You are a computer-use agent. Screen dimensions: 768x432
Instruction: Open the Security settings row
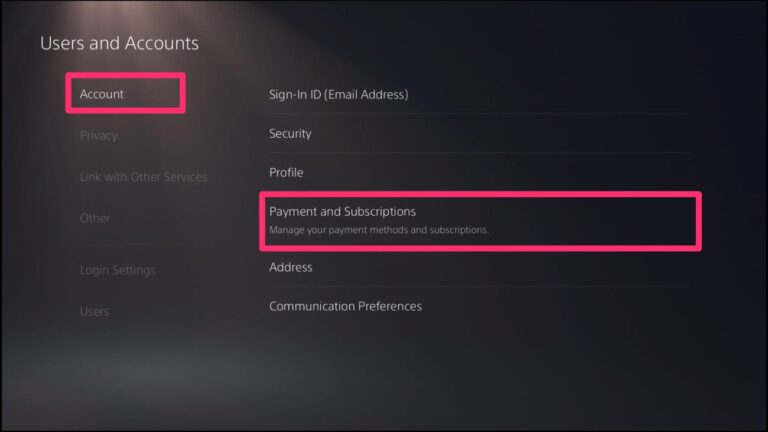coord(290,133)
